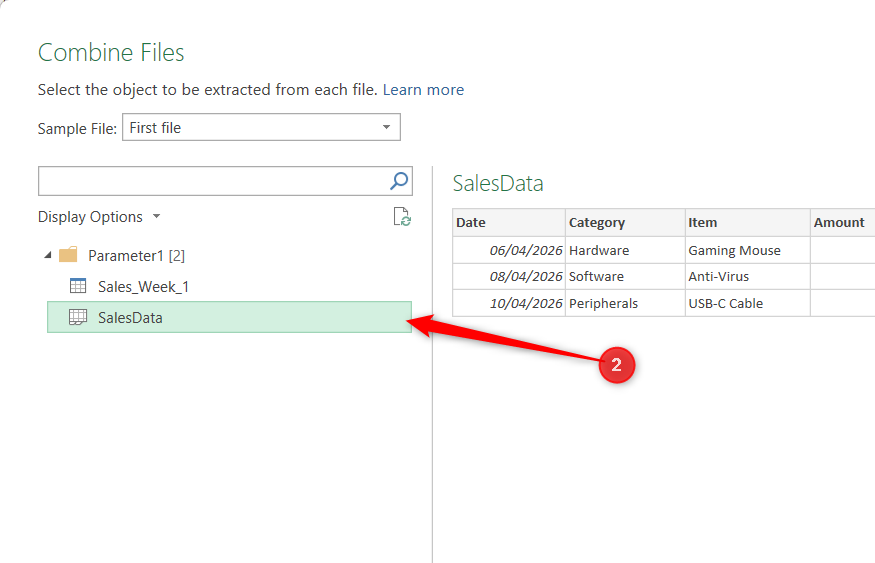Click the search magnifier icon
Image resolution: width=875 pixels, height=563 pixels.
click(399, 181)
